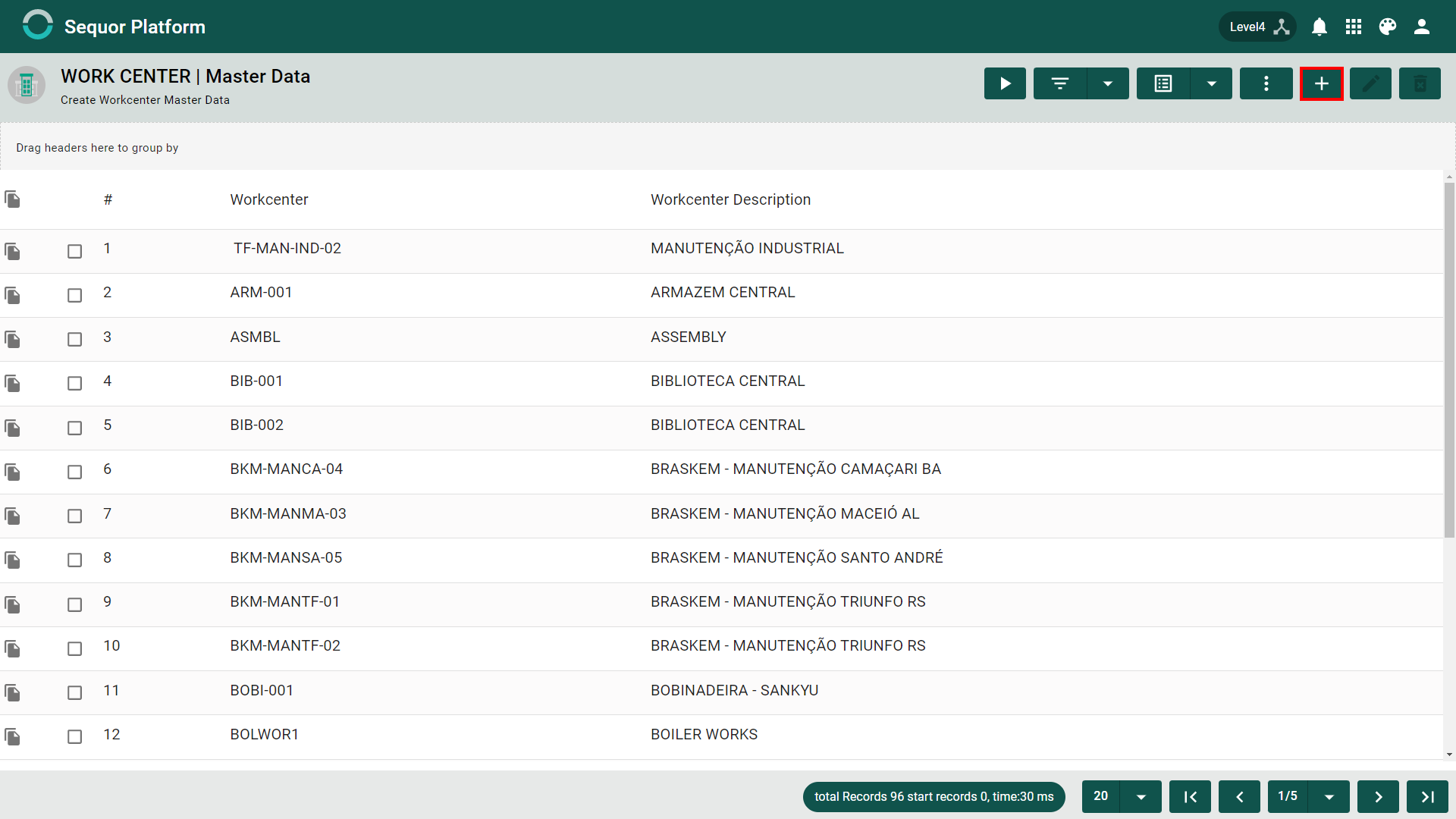Viewport: 1456px width, 819px height.
Task: Copy row BKM-MANTF-01
Action: click(12, 604)
